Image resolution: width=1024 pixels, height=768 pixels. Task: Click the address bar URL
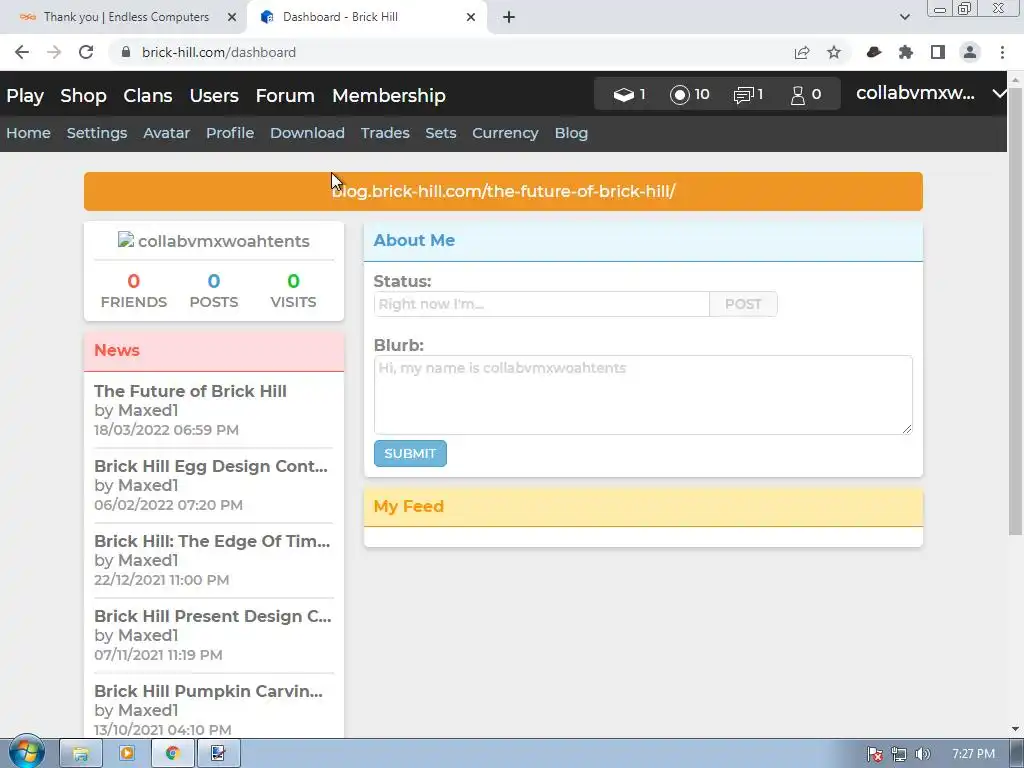click(219, 52)
